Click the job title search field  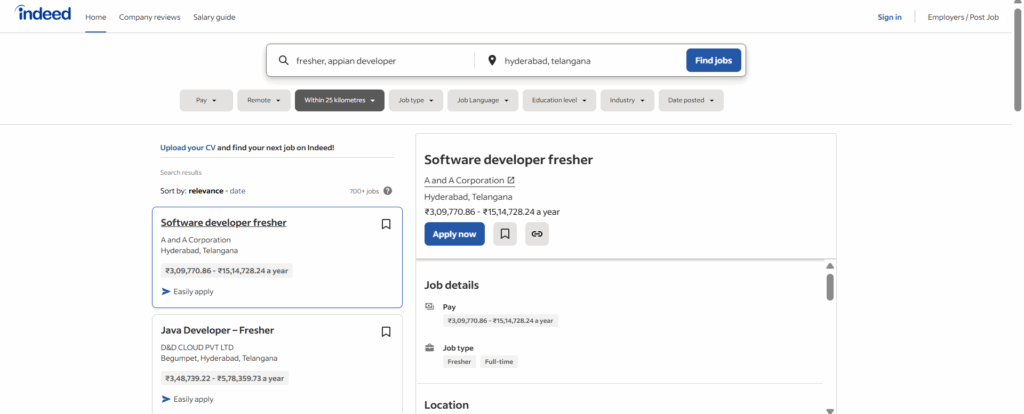(380, 60)
